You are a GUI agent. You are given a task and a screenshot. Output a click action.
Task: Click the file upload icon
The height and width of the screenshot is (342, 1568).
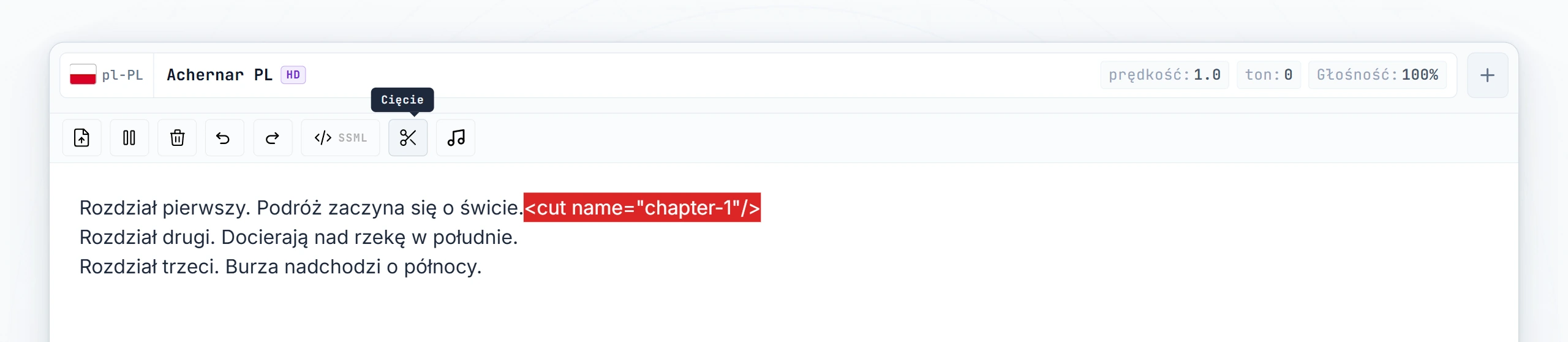pos(81,138)
